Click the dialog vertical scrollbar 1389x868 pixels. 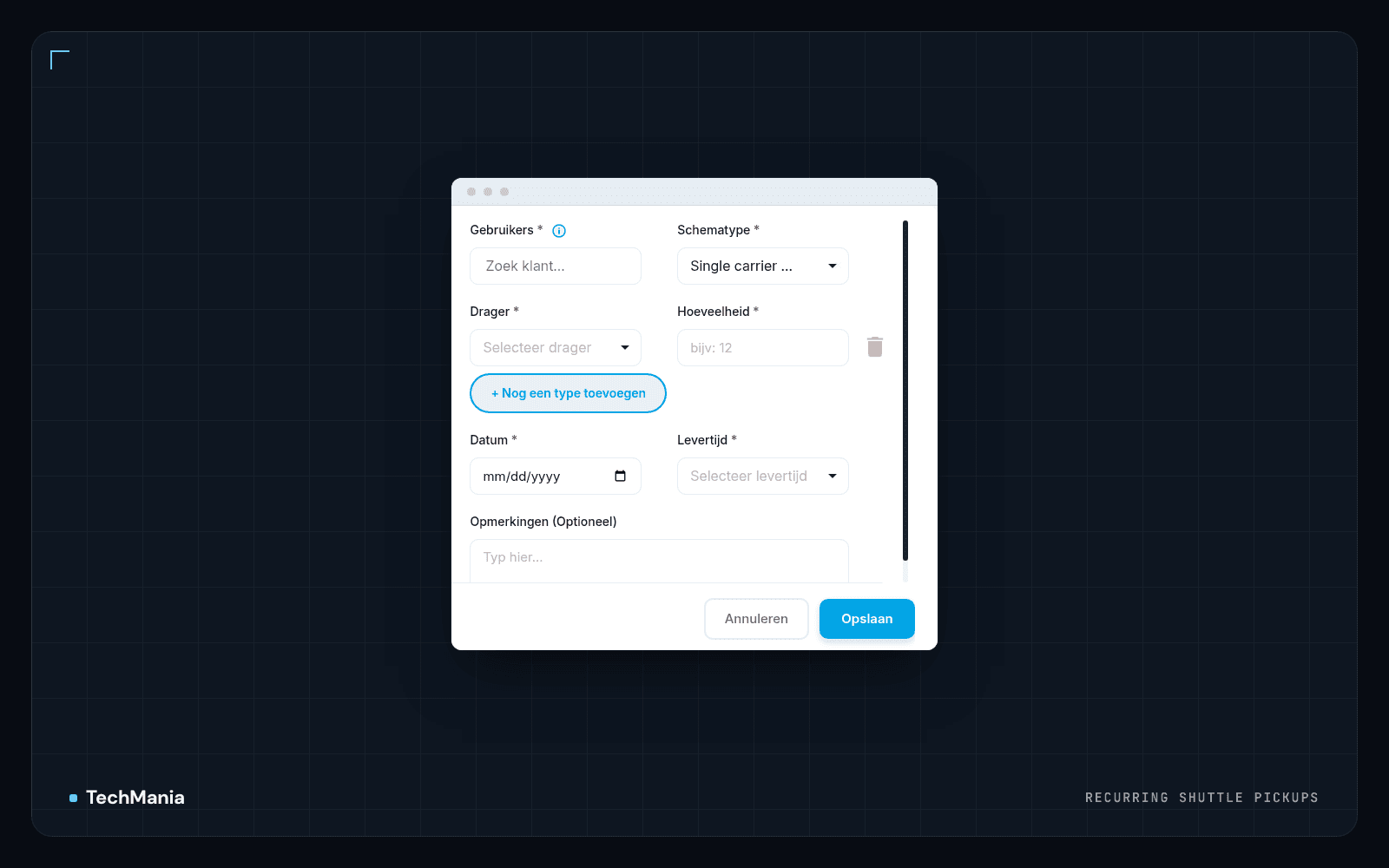[x=905, y=391]
